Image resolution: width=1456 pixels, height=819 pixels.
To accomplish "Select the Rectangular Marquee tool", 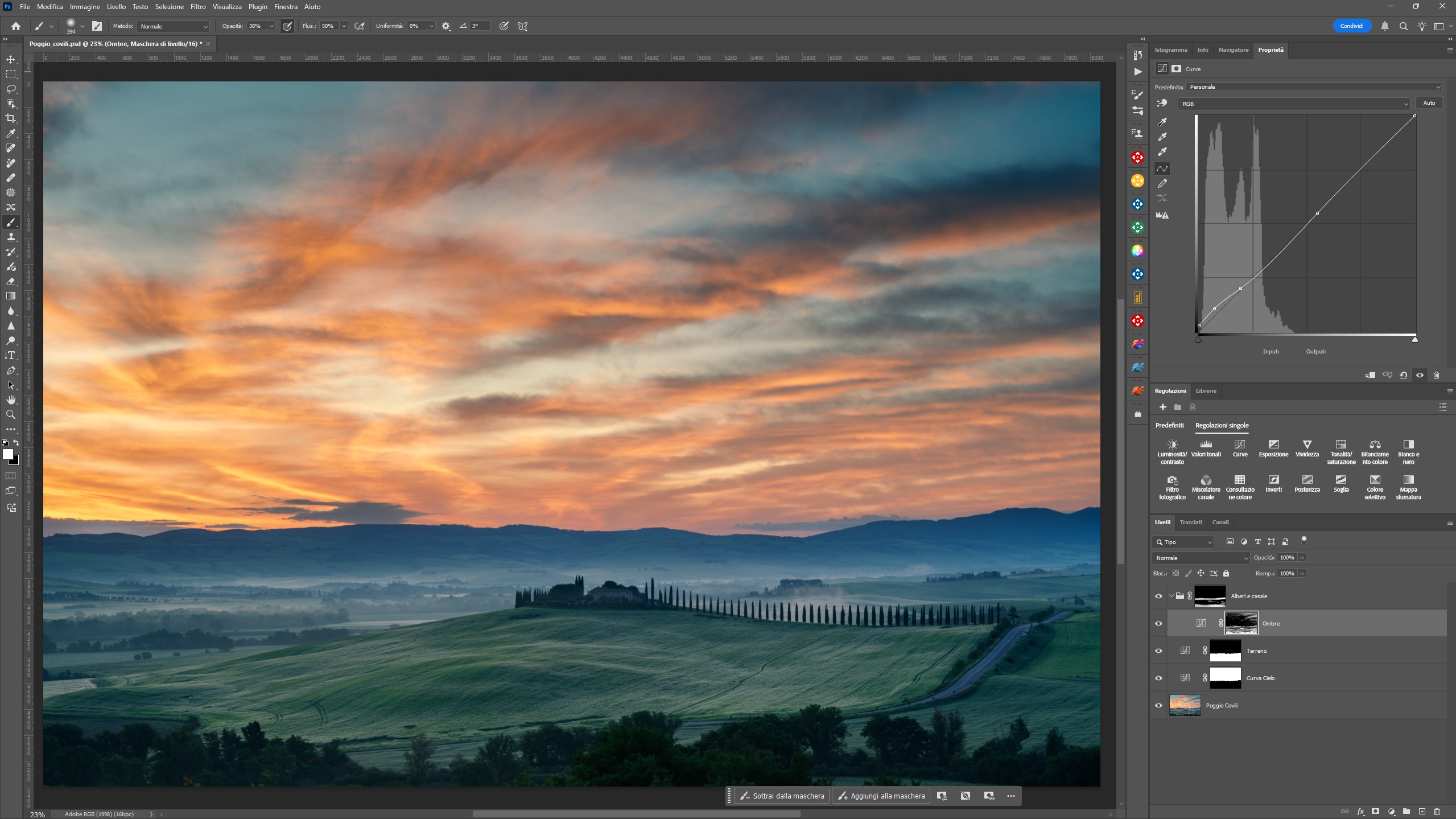I will pyautogui.click(x=11, y=74).
